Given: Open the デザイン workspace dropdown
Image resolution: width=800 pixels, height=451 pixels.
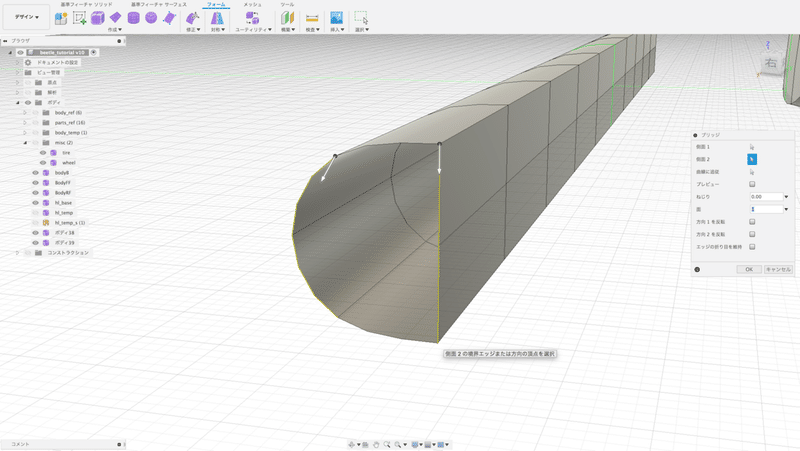Looking at the screenshot, I should pyautogui.click(x=27, y=17).
